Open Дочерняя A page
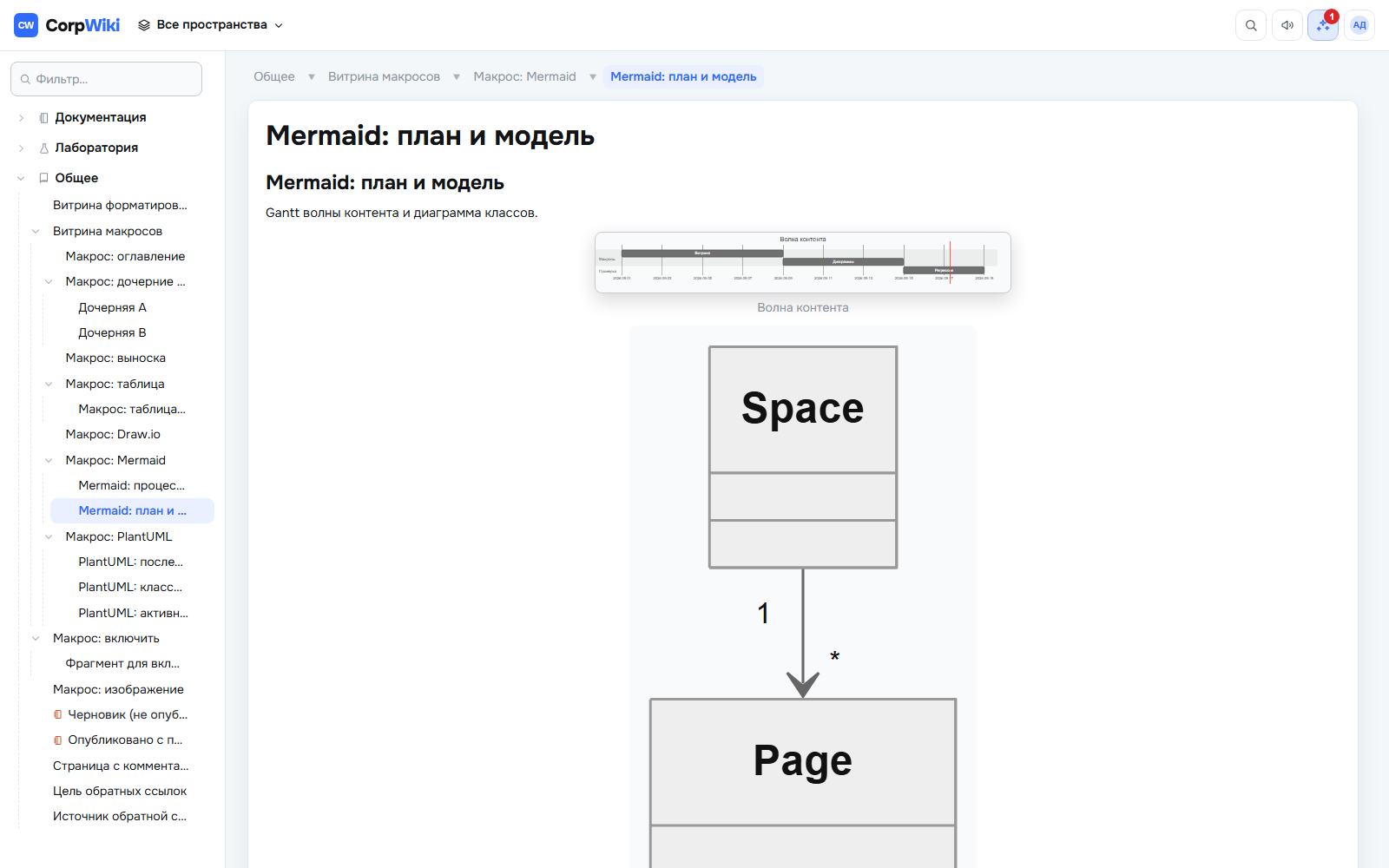This screenshot has width=1389, height=868. click(x=112, y=307)
